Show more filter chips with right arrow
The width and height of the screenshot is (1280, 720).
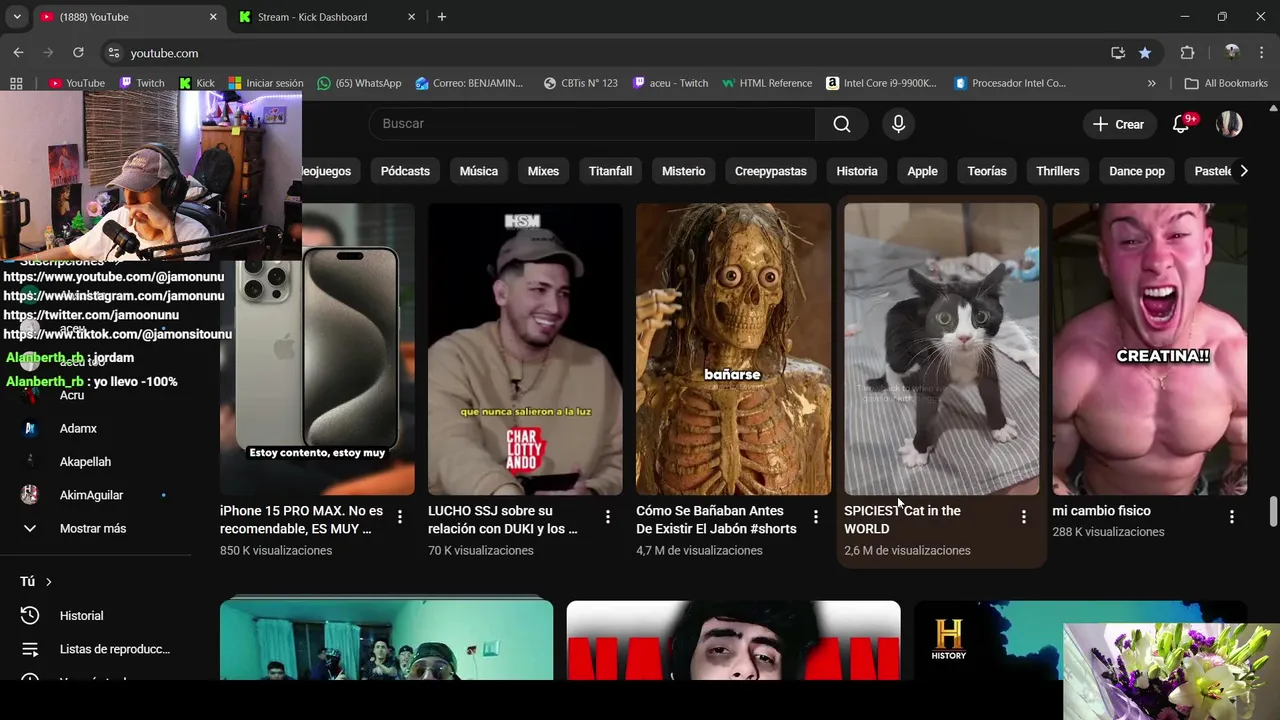point(1243,171)
